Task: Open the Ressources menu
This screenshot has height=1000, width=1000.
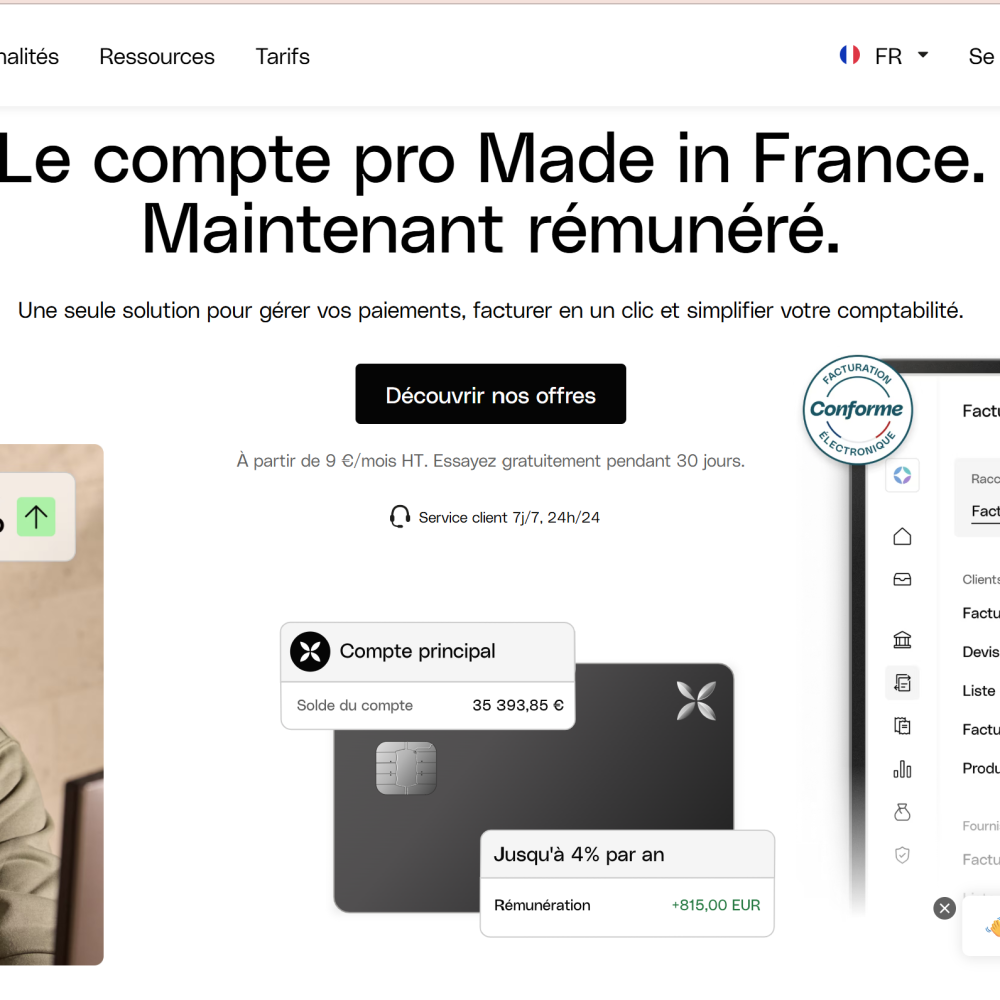Action: pos(157,57)
